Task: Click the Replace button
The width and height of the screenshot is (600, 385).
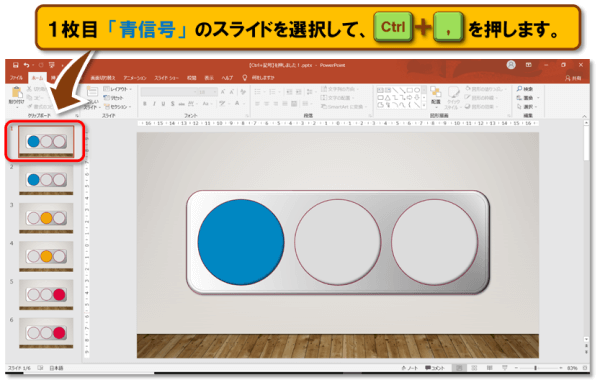Action: [527, 98]
